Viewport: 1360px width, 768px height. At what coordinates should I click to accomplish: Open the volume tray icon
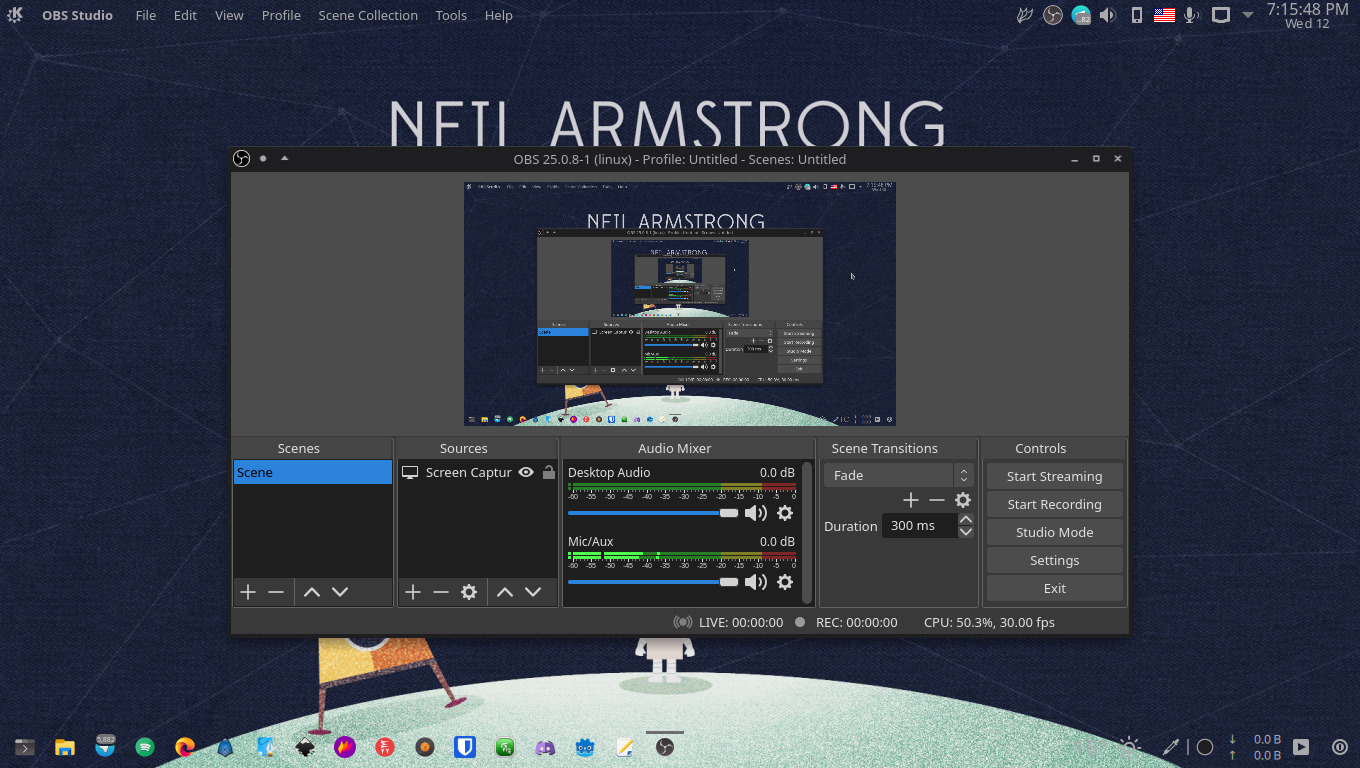coord(1108,15)
